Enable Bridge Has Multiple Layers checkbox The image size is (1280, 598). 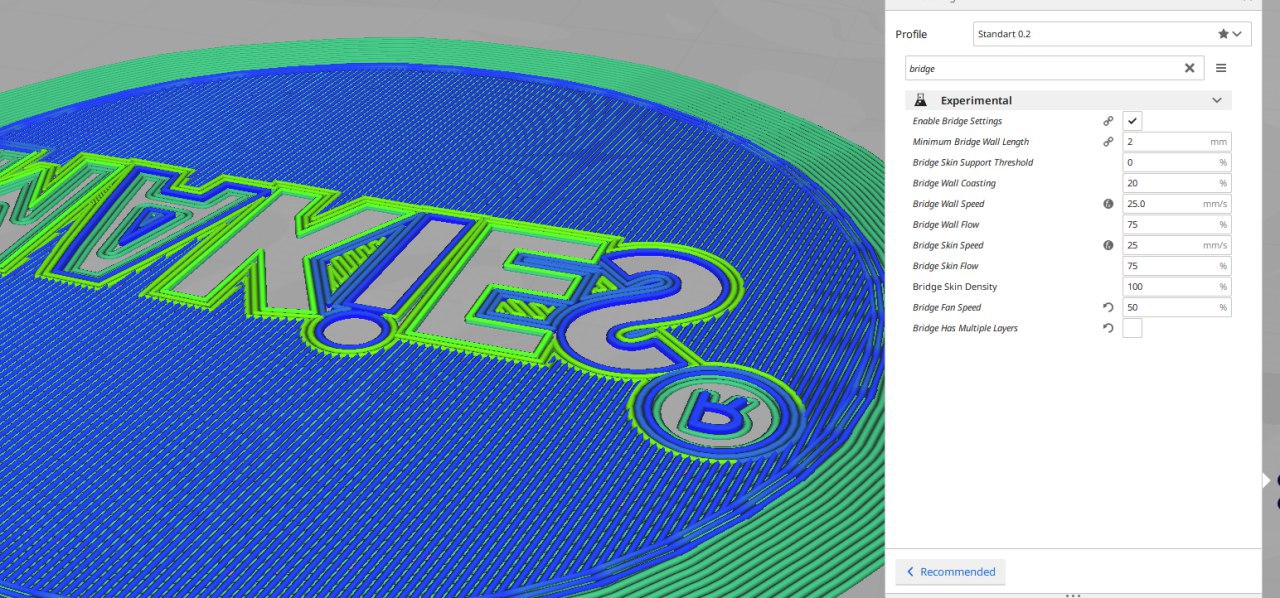coord(1132,328)
